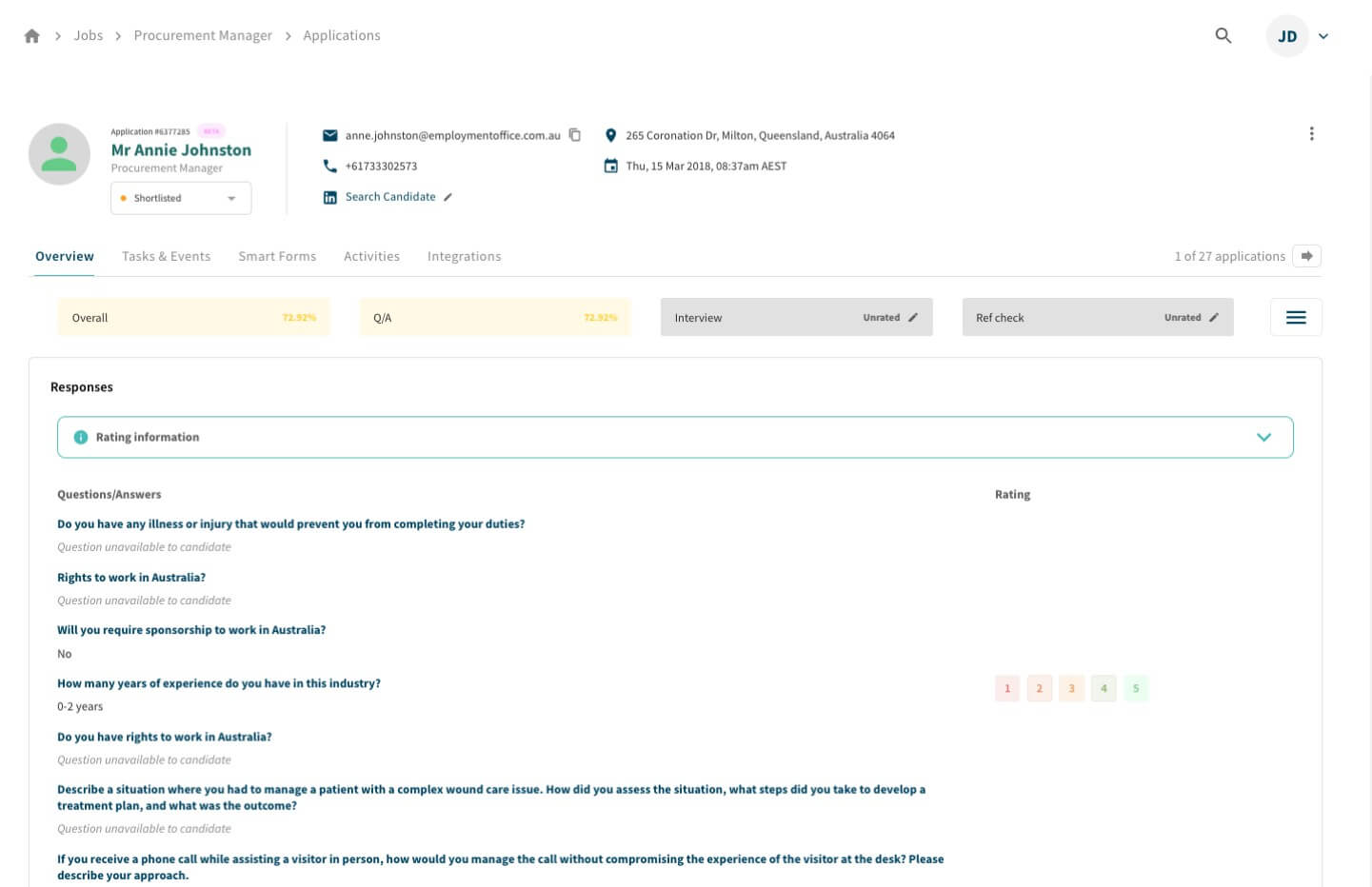Click the 'Do you have rights to work' question
The image size is (1372, 887).
(x=165, y=737)
